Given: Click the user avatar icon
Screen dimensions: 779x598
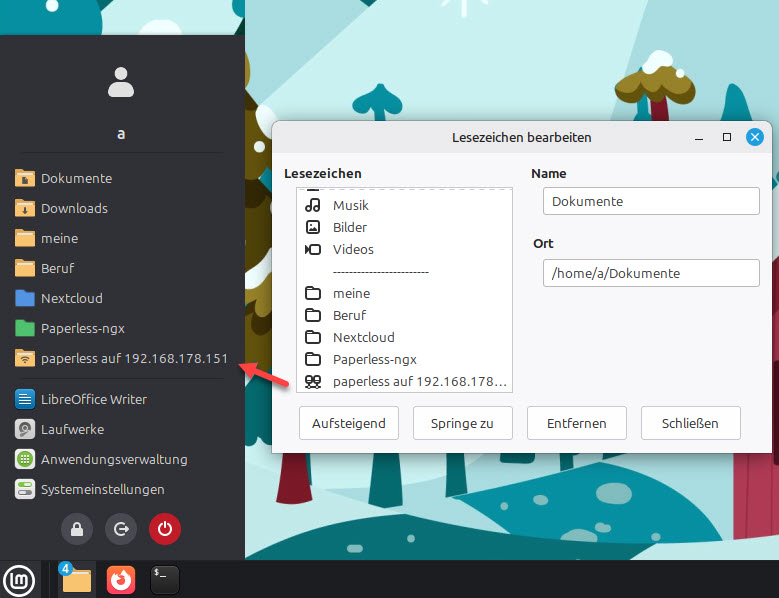Looking at the screenshot, I should [121, 82].
